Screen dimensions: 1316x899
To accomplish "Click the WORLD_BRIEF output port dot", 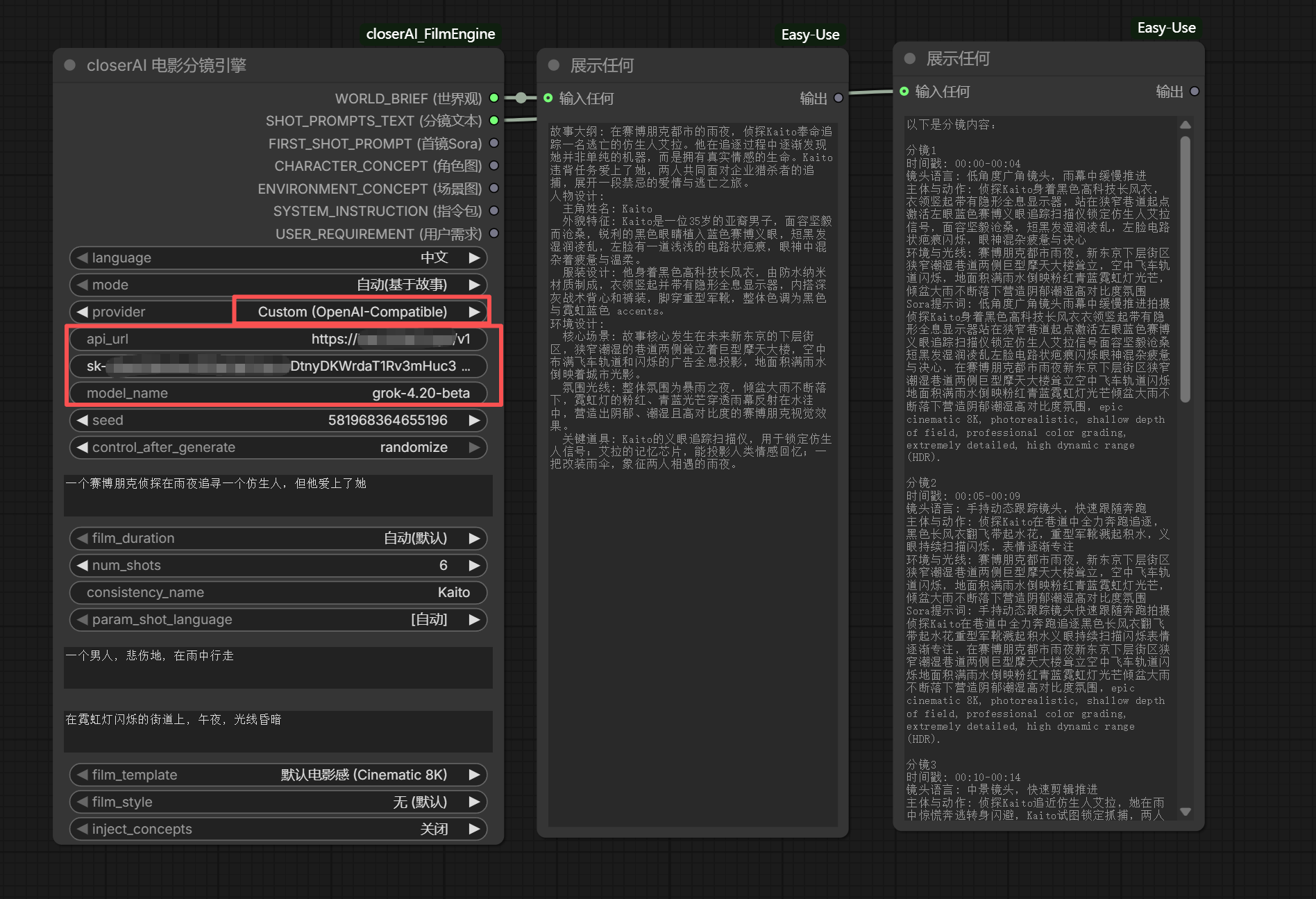I will [x=493, y=98].
